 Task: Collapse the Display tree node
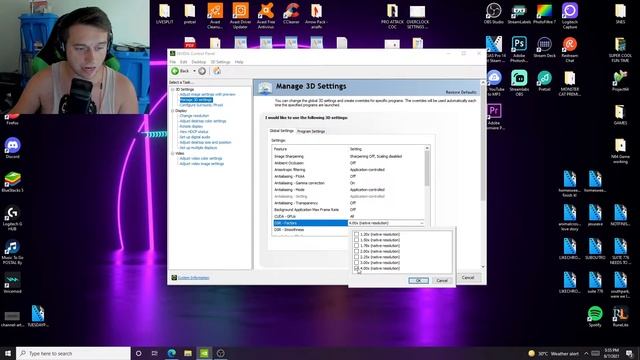coord(173,111)
